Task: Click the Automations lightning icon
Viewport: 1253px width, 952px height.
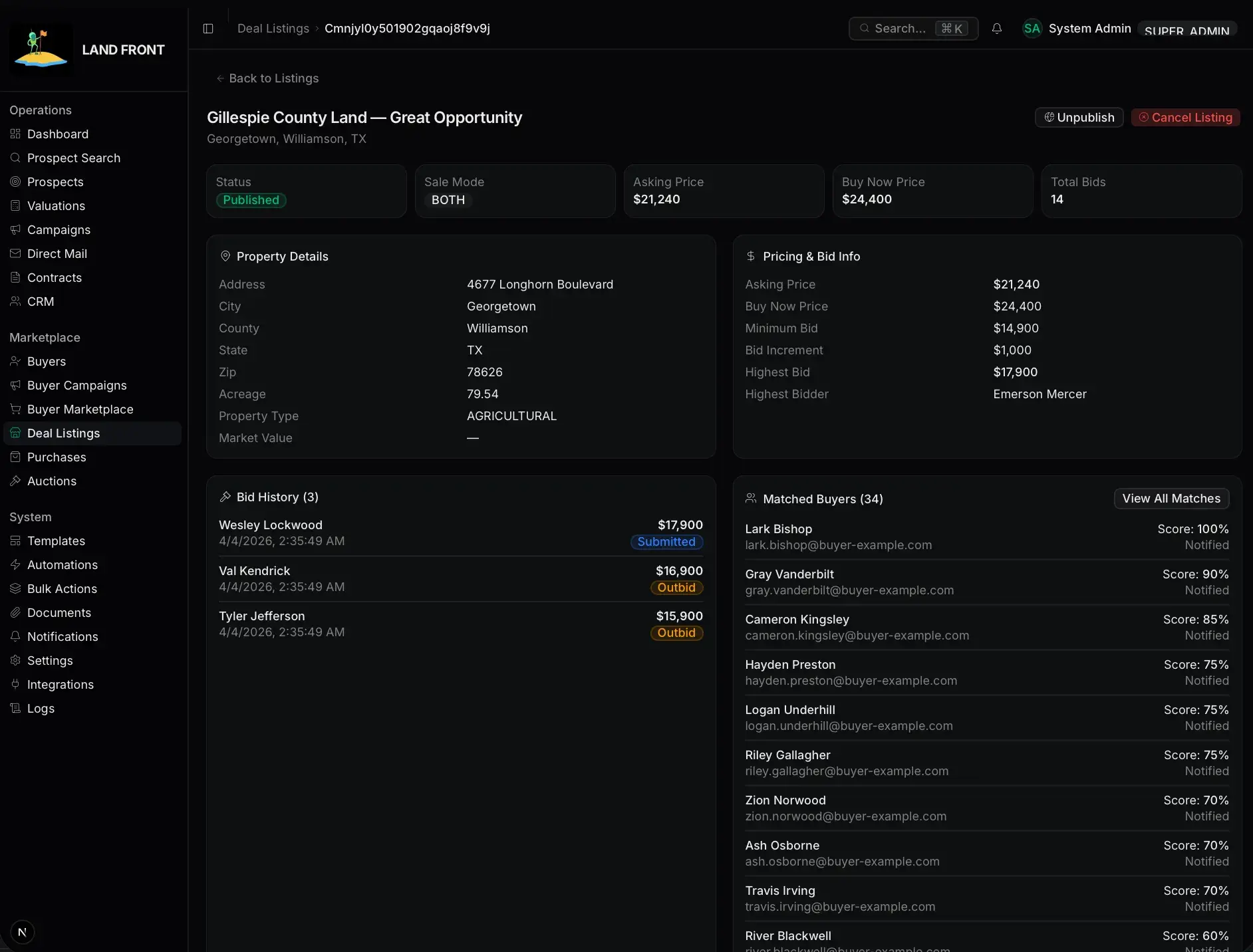Action: tap(15, 564)
